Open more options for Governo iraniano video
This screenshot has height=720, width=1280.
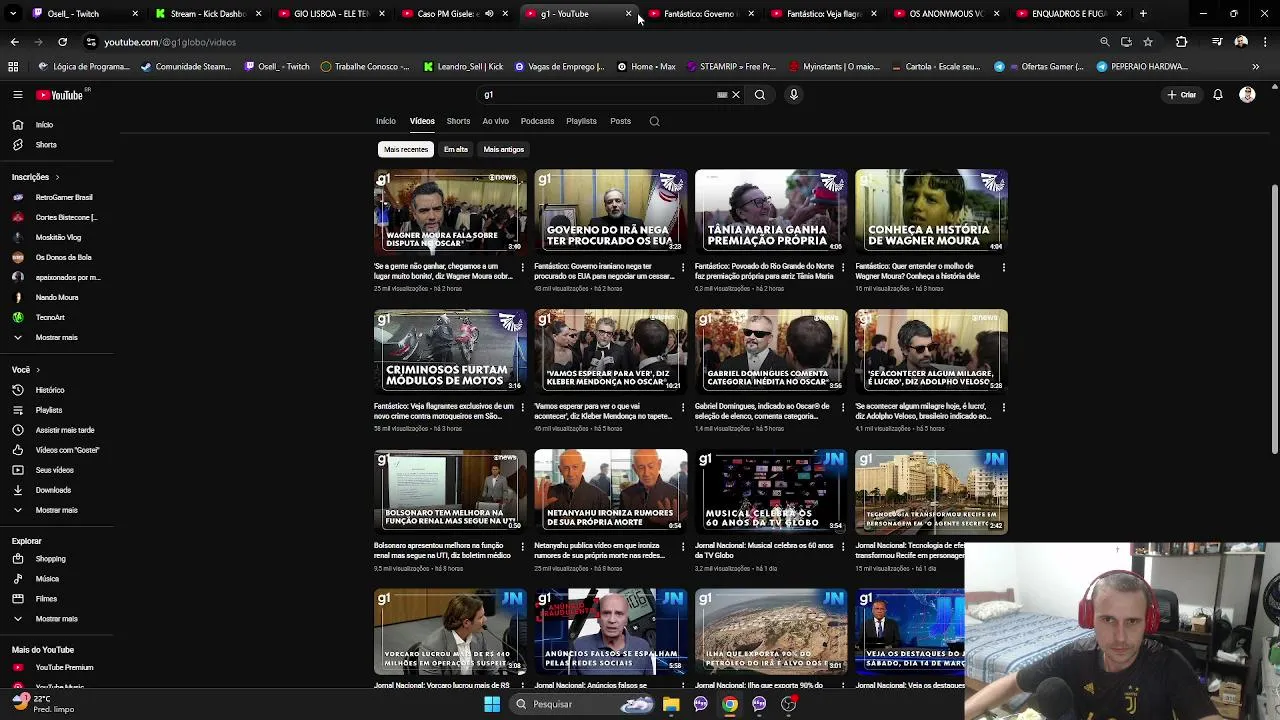tap(683, 267)
